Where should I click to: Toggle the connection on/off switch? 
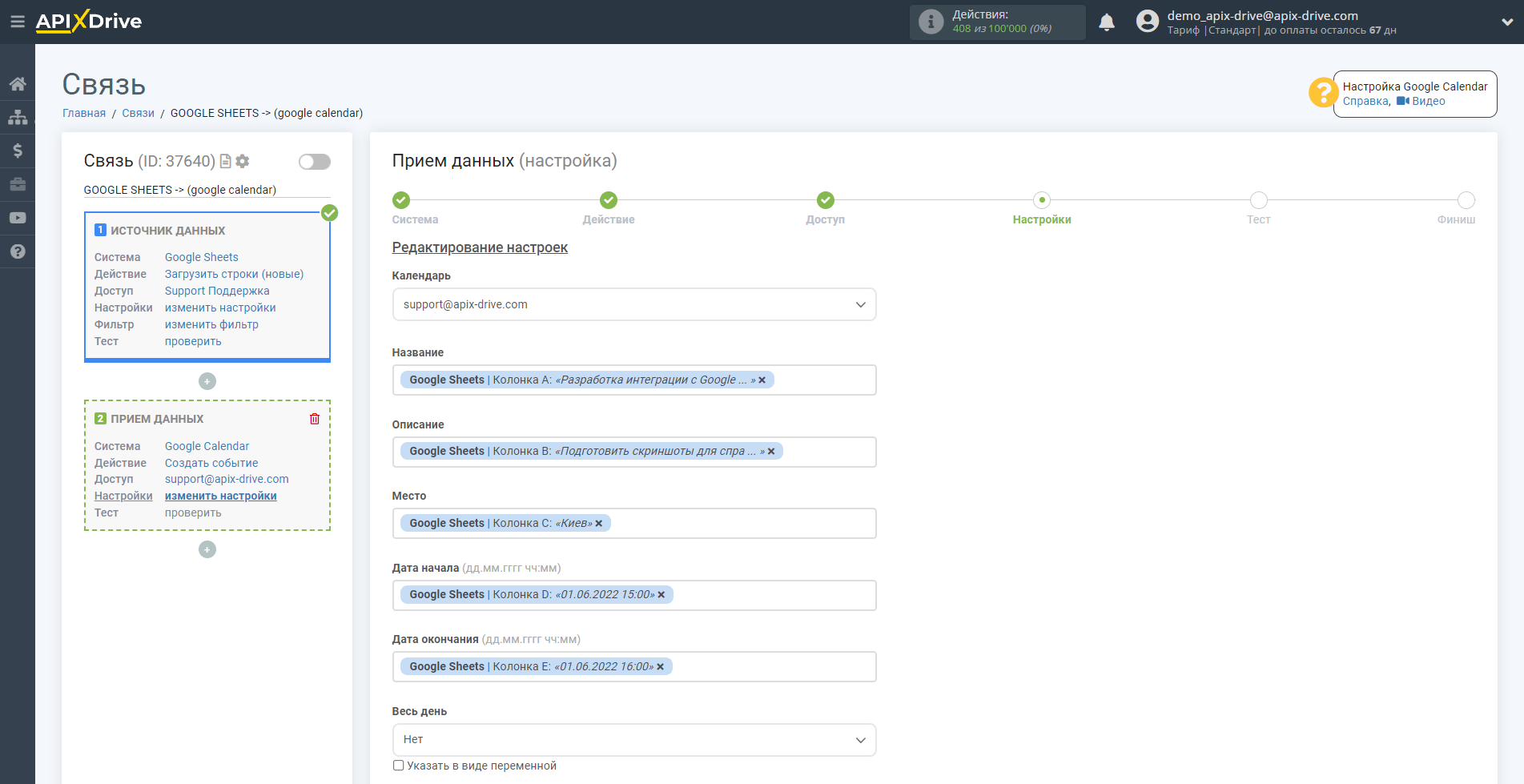click(315, 162)
